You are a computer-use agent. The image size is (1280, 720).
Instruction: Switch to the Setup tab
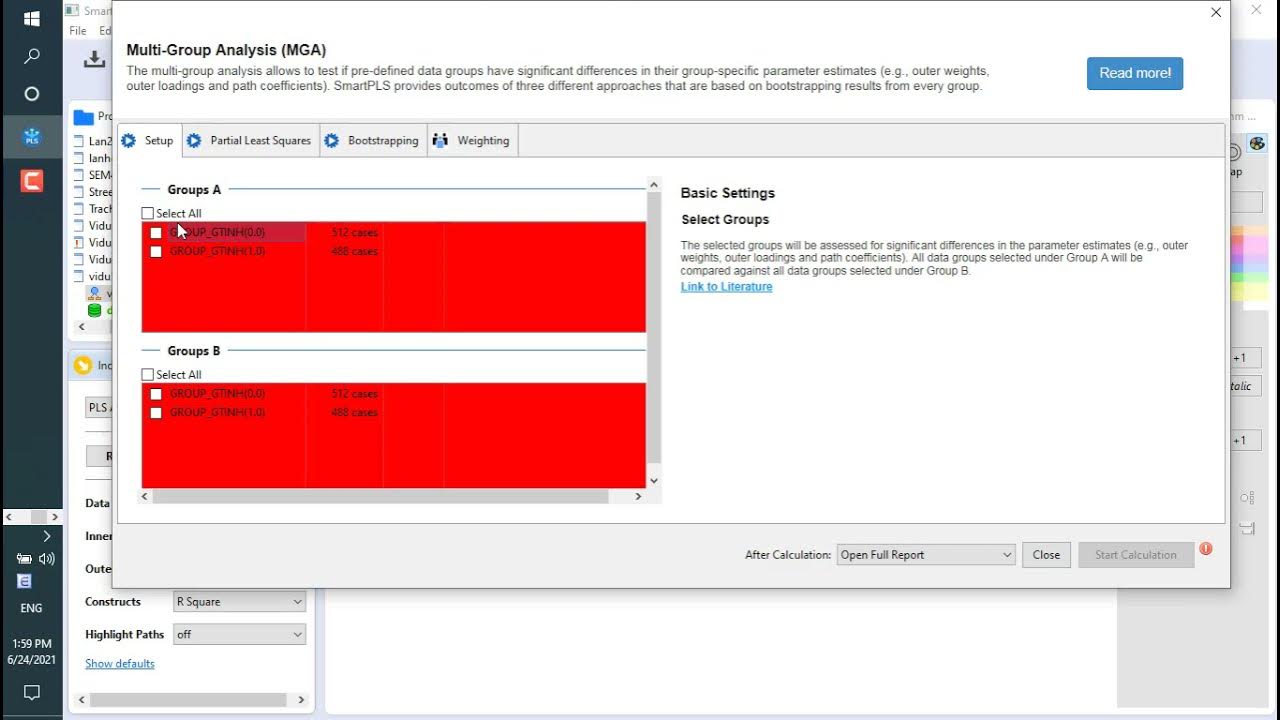coord(148,141)
